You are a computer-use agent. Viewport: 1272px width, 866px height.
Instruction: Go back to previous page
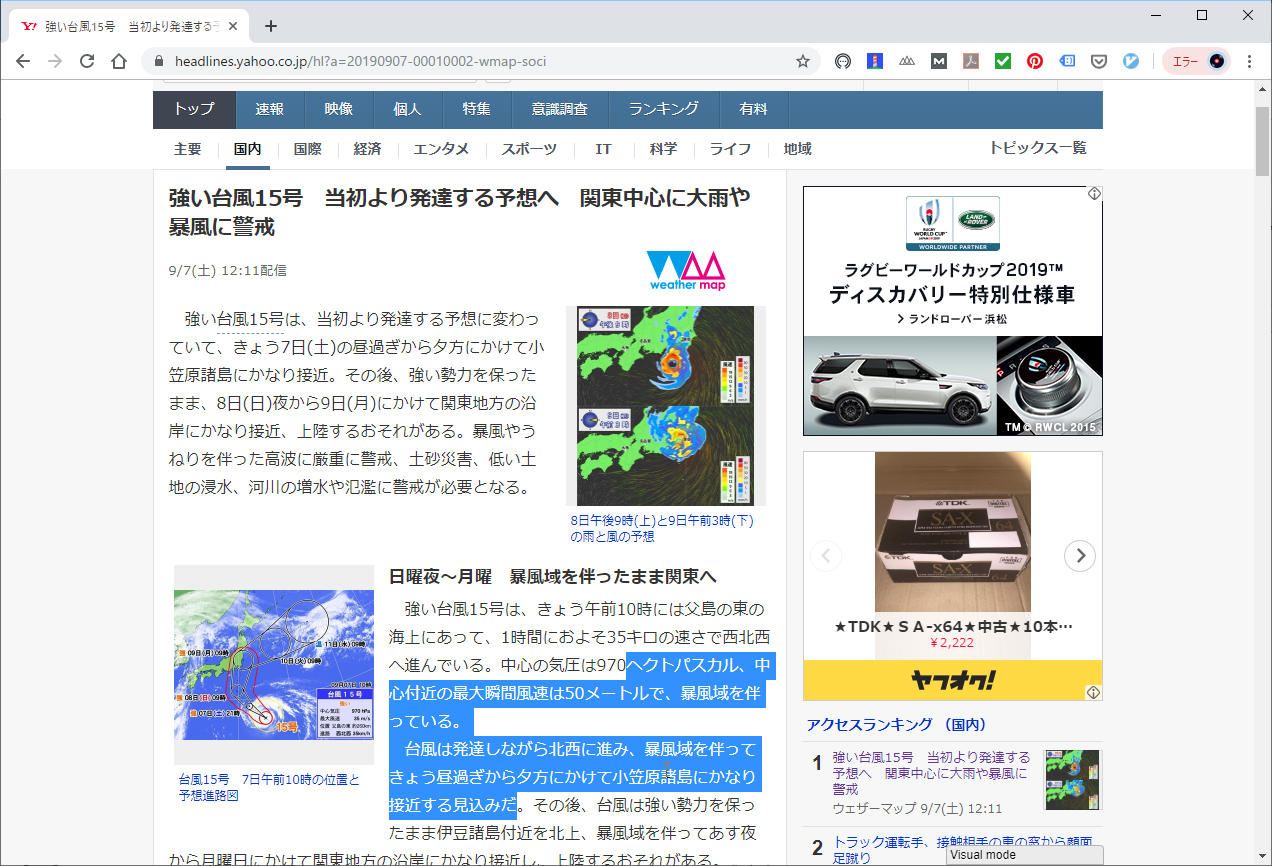tap(23, 61)
